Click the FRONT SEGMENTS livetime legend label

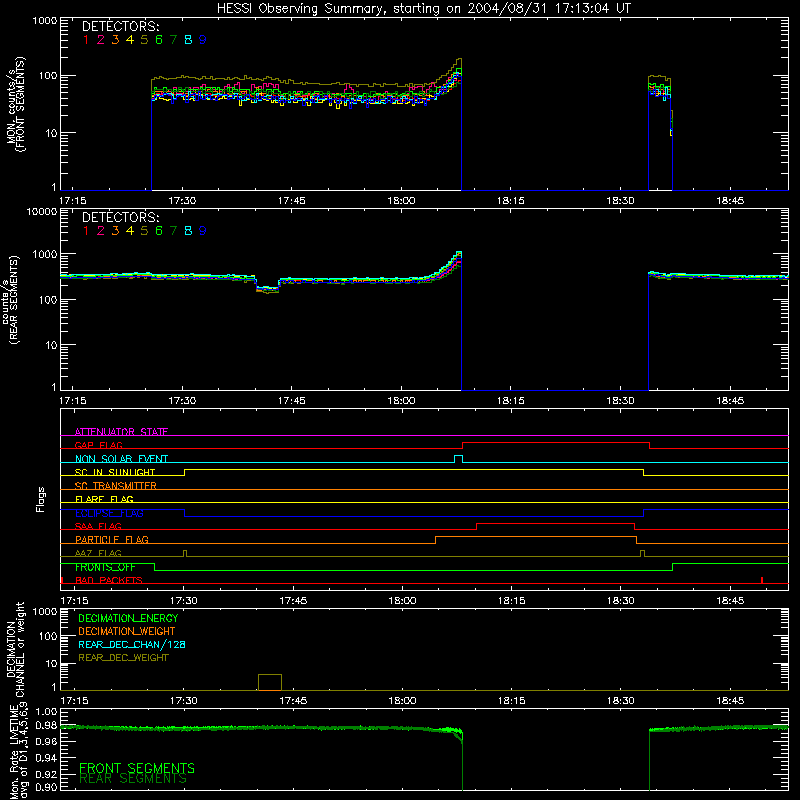pos(137,768)
